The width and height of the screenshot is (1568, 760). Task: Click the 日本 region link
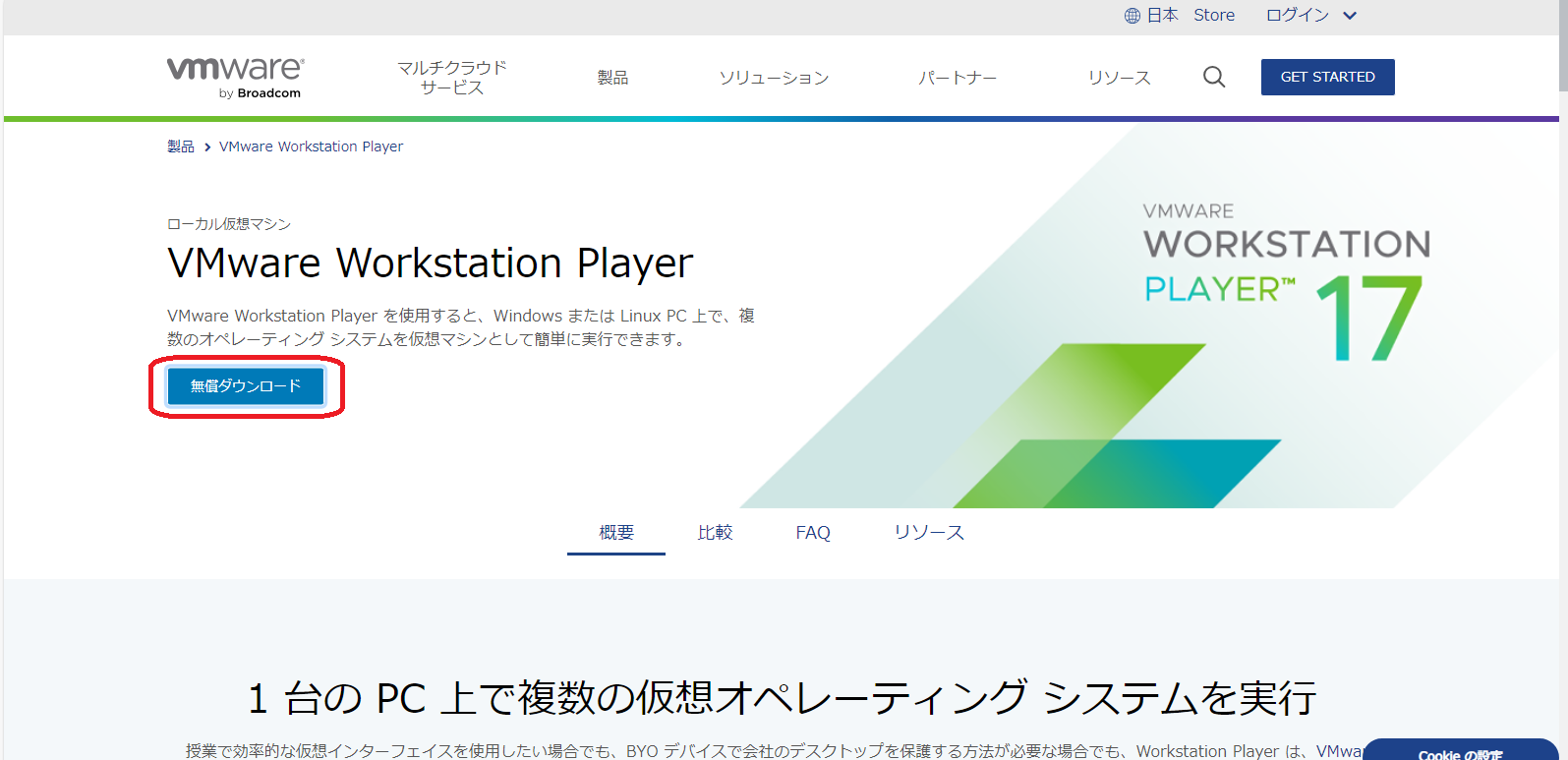point(1162,16)
